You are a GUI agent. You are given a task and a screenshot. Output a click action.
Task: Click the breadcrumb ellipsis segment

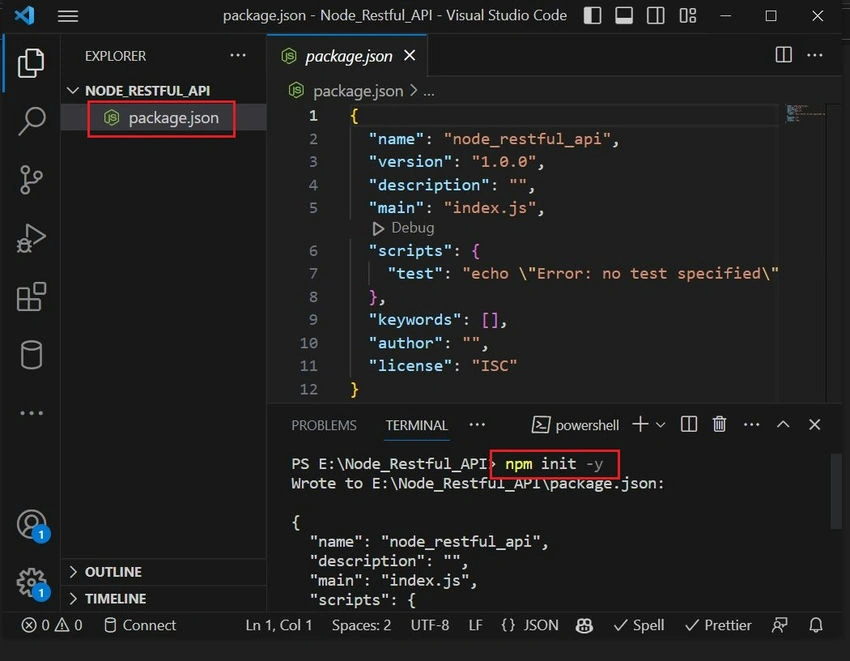429,92
